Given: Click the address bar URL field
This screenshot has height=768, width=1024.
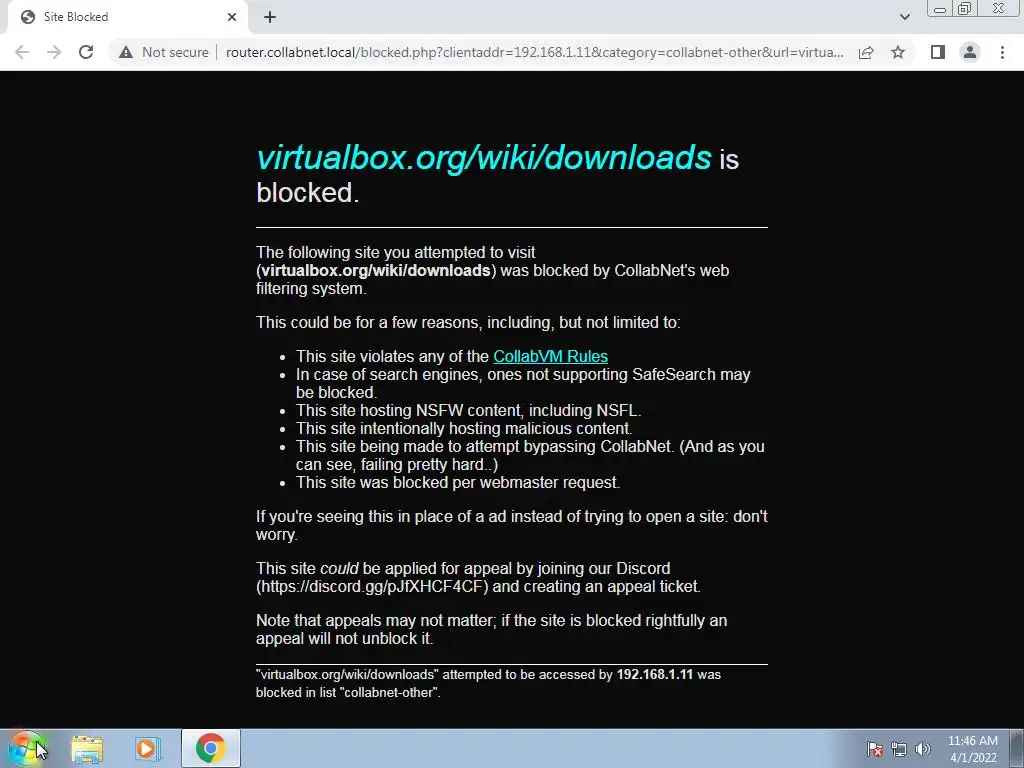Looking at the screenshot, I should (534, 52).
